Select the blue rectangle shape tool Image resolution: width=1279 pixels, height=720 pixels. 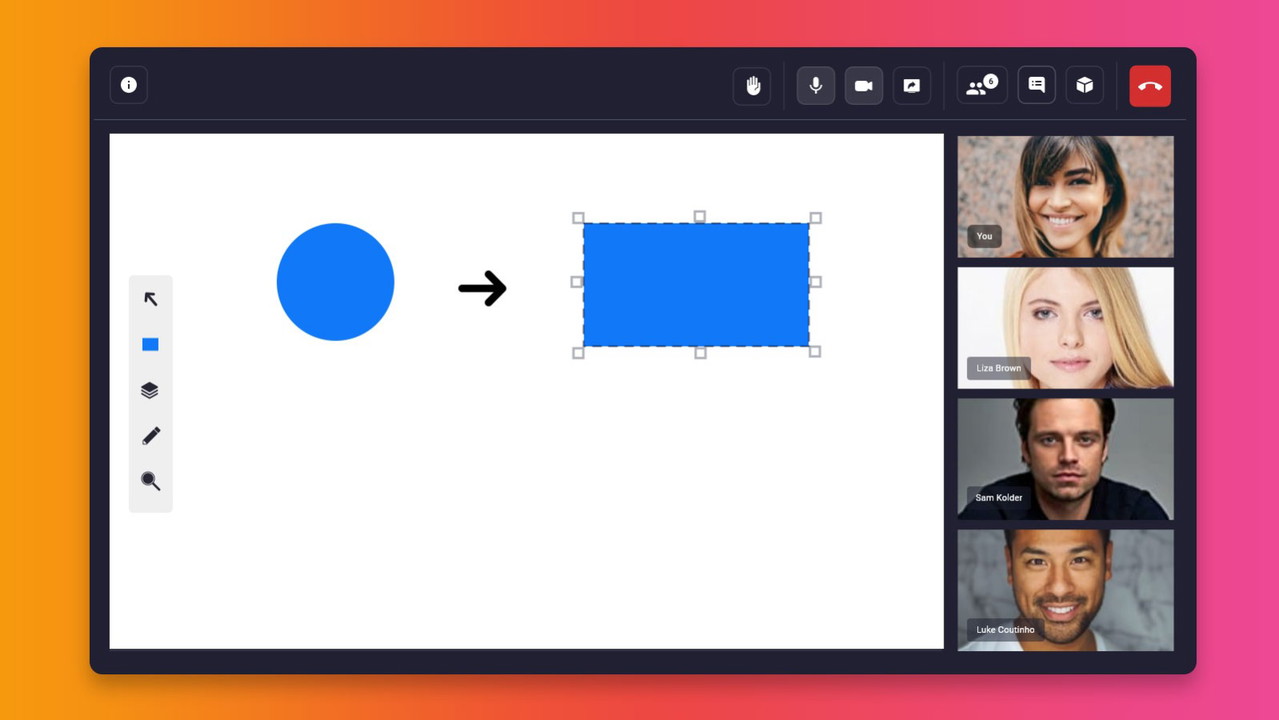[x=150, y=345]
